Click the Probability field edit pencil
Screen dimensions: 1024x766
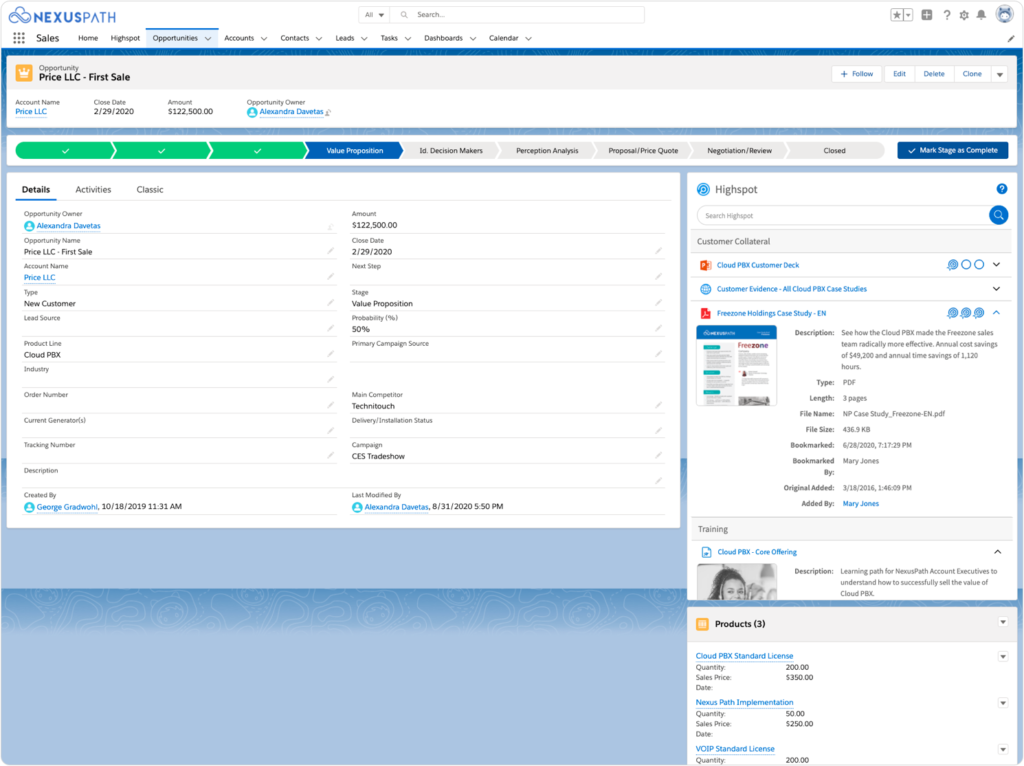(x=658, y=328)
